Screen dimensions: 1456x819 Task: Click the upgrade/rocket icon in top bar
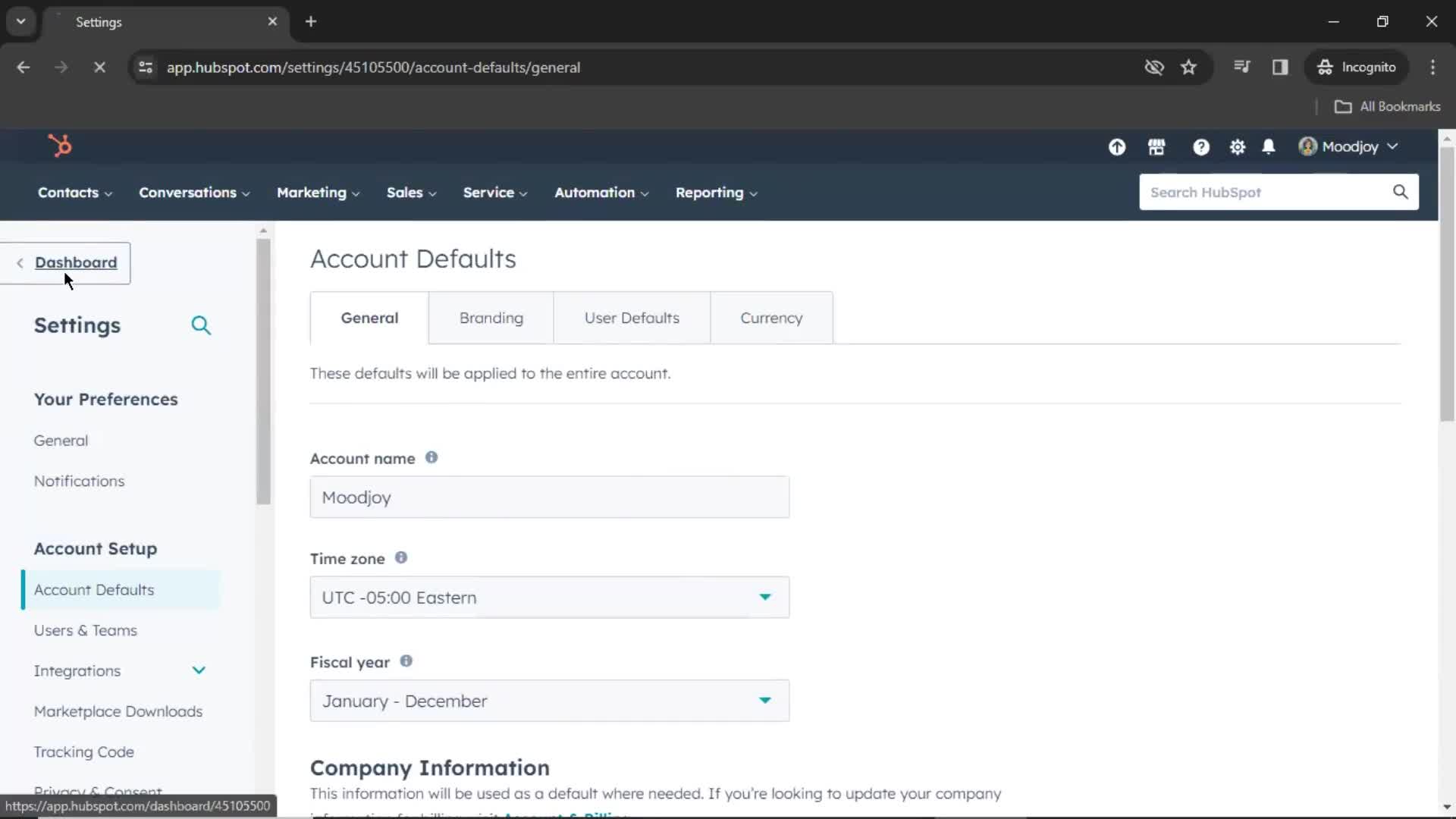pyautogui.click(x=1117, y=147)
